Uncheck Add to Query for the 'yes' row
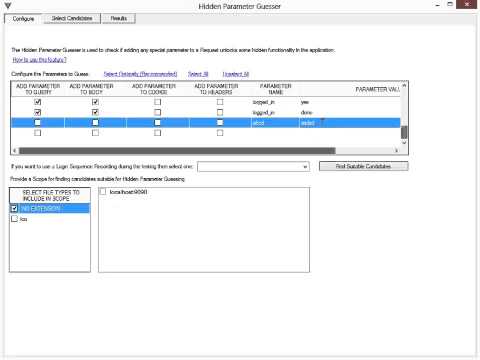 (x=38, y=102)
